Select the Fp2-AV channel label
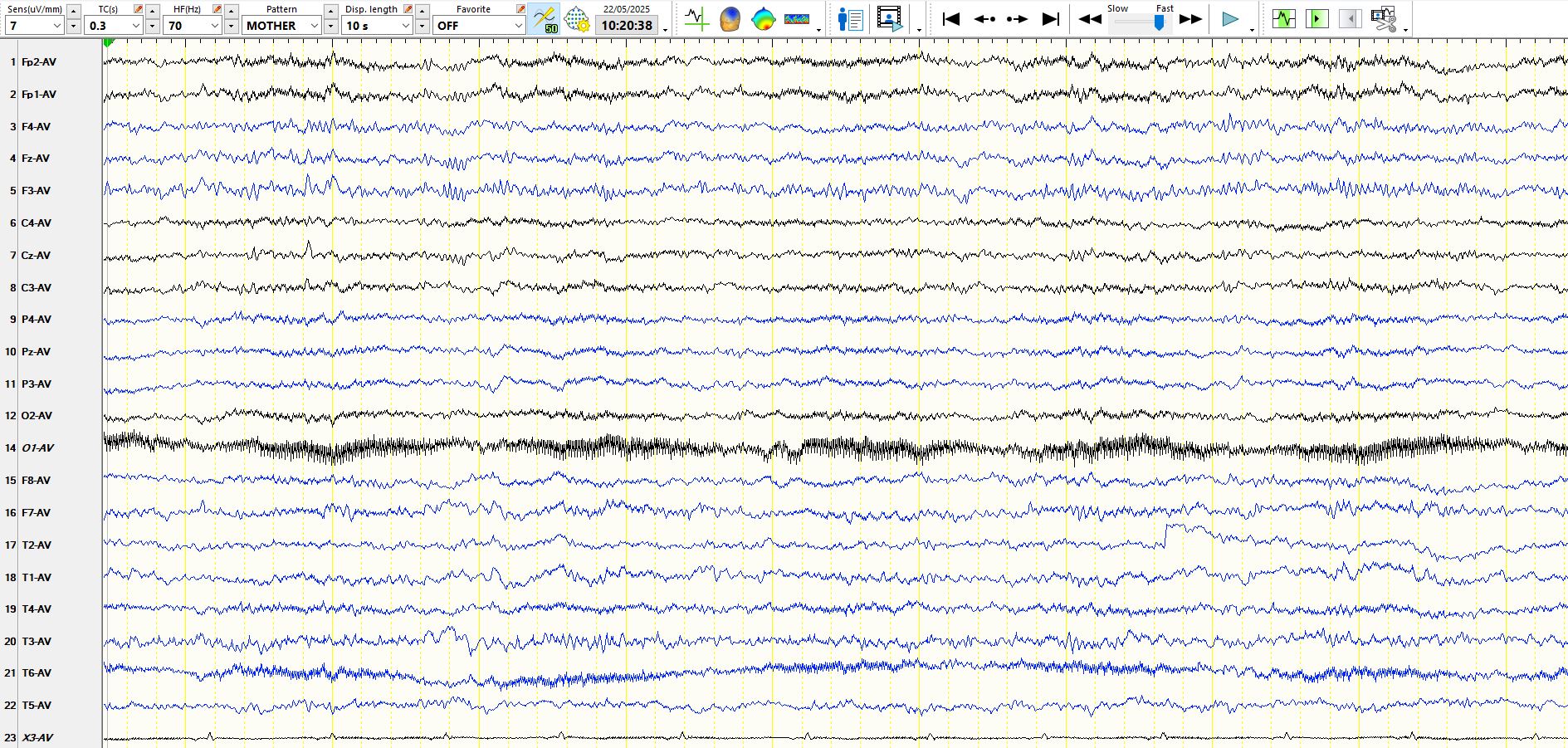Viewport: 1568px width, 748px height. [39, 62]
